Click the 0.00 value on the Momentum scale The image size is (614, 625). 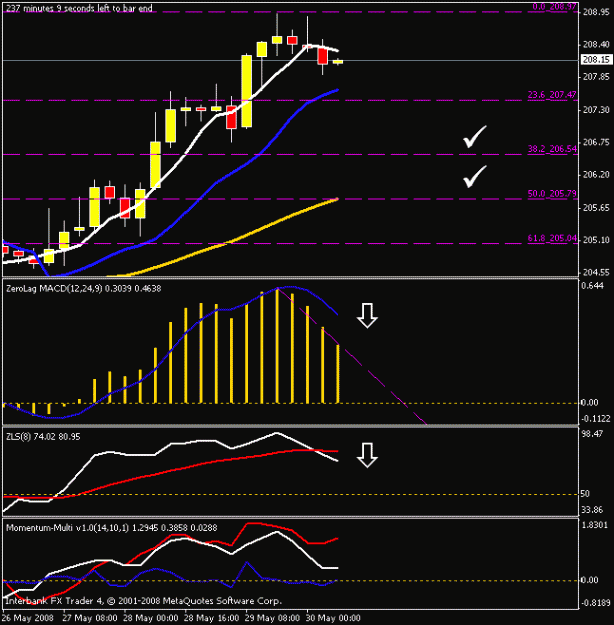(x=590, y=580)
